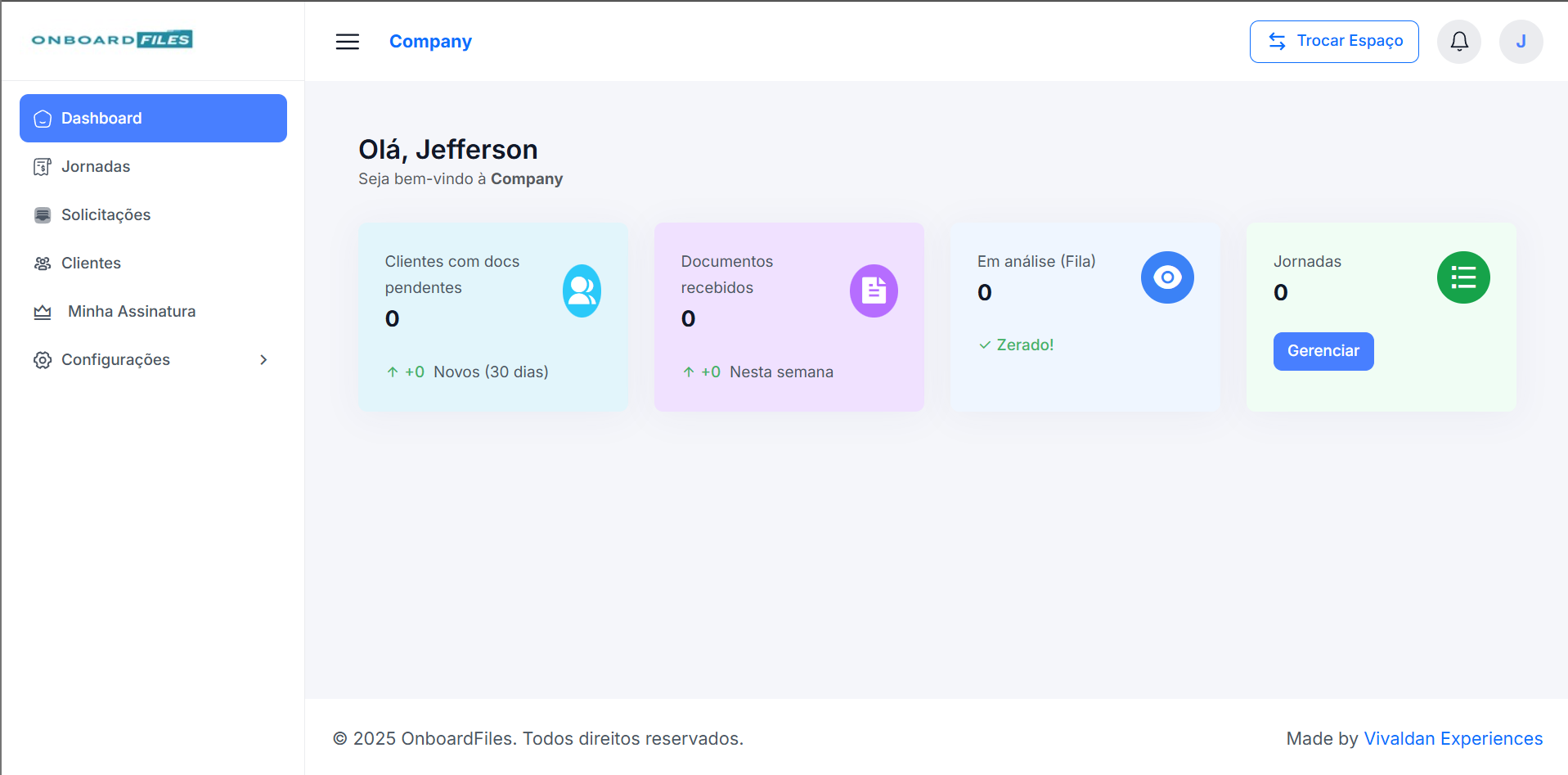
Task: Open the notifications bell
Action: coord(1458,42)
